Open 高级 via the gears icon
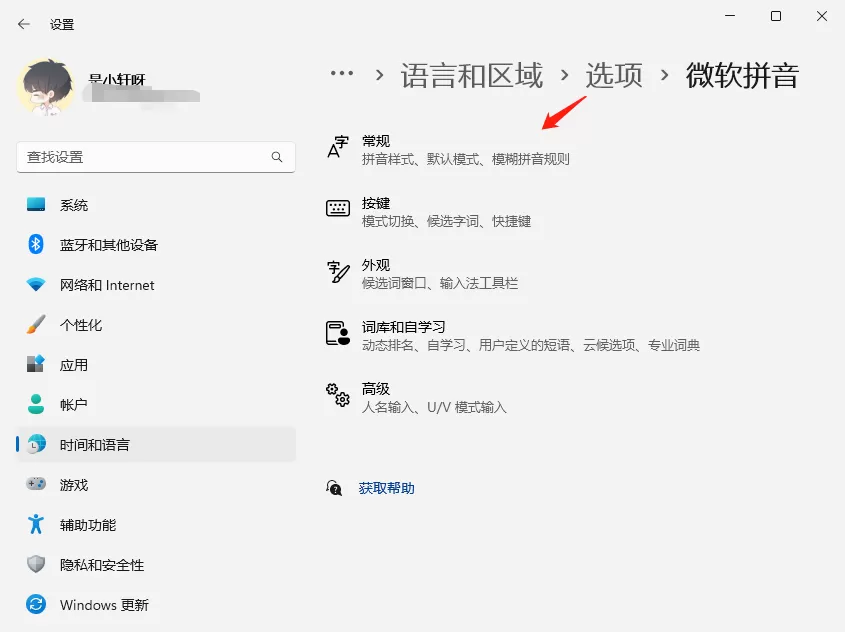Viewport: 845px width, 632px height. pyautogui.click(x=338, y=395)
